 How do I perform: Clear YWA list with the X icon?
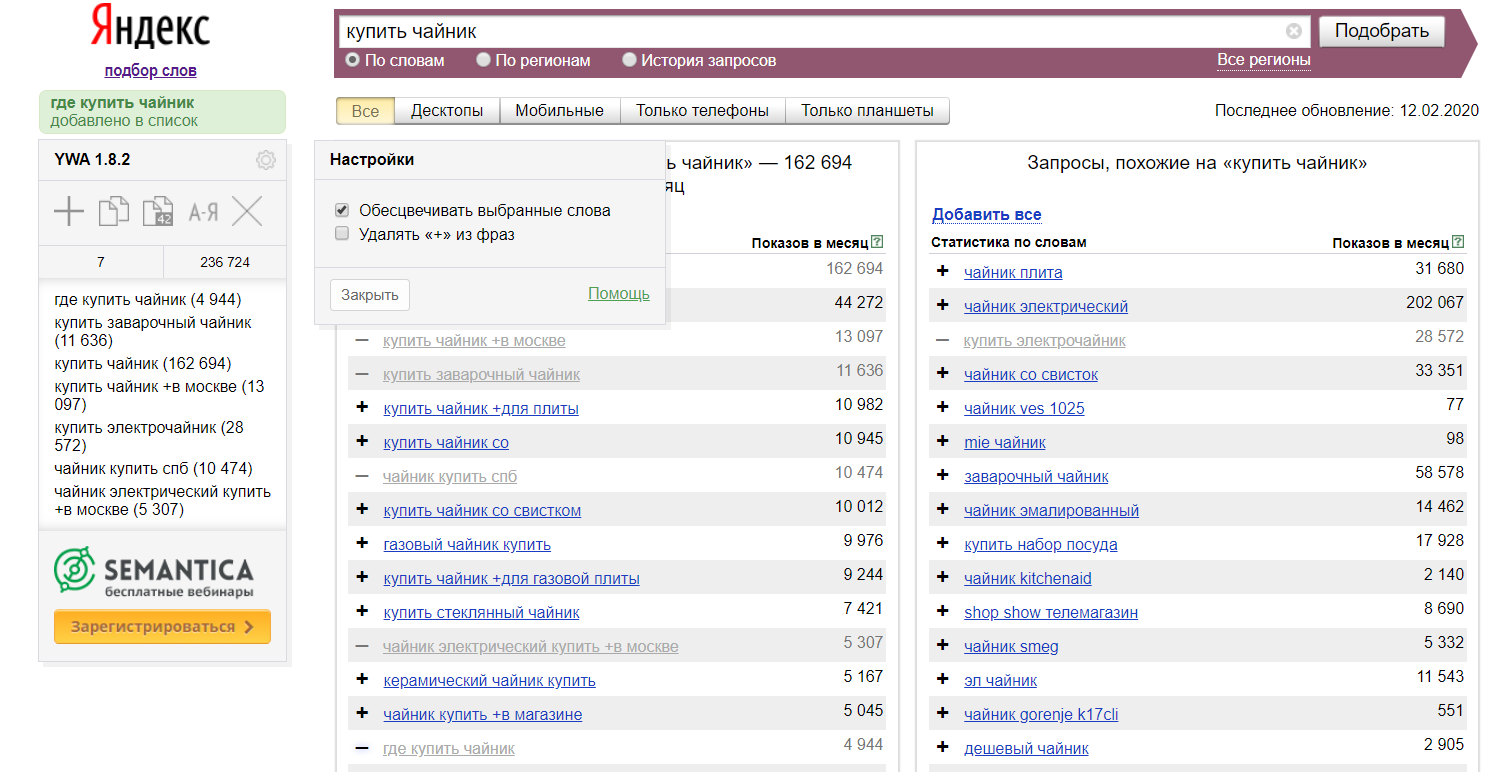247,211
